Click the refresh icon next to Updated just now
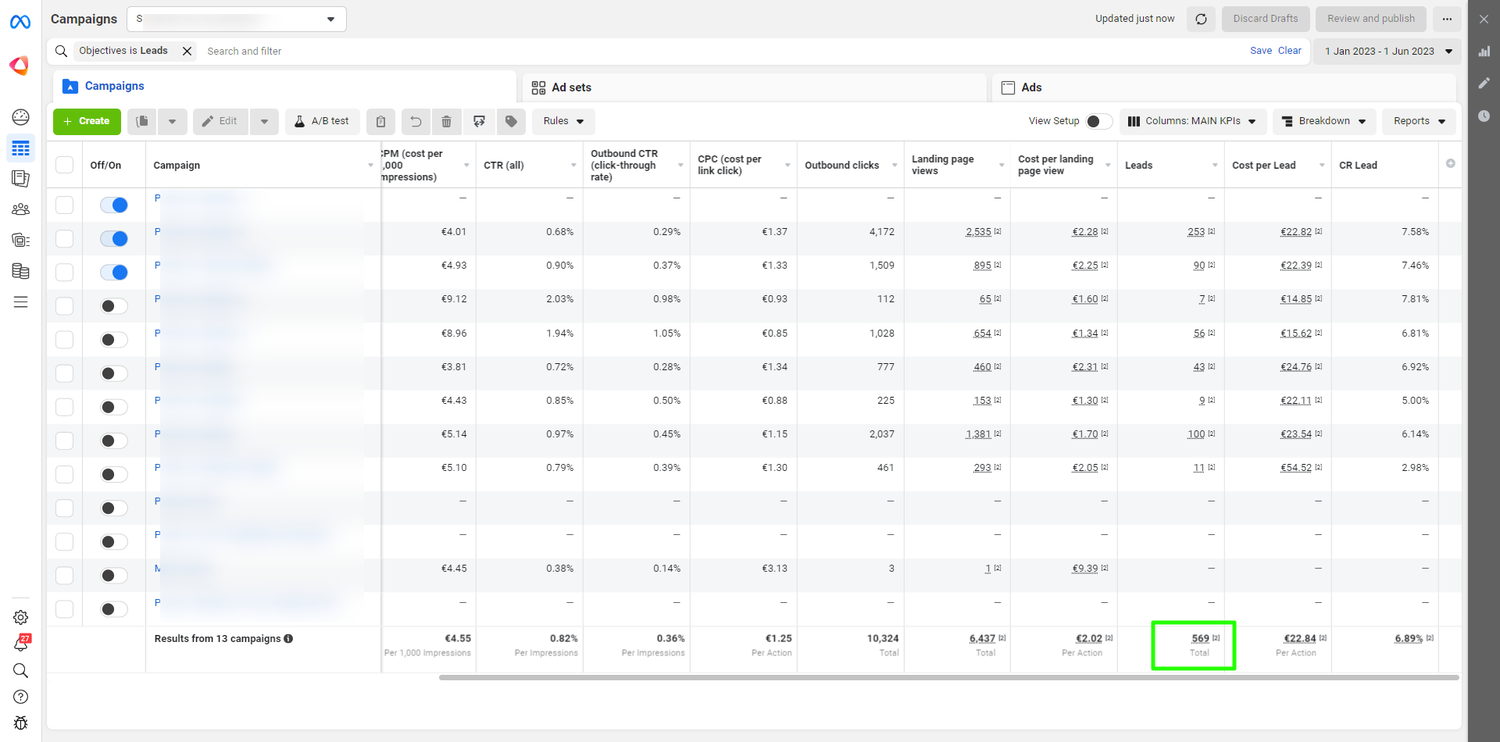This screenshot has height=742, width=1500. tap(1201, 19)
